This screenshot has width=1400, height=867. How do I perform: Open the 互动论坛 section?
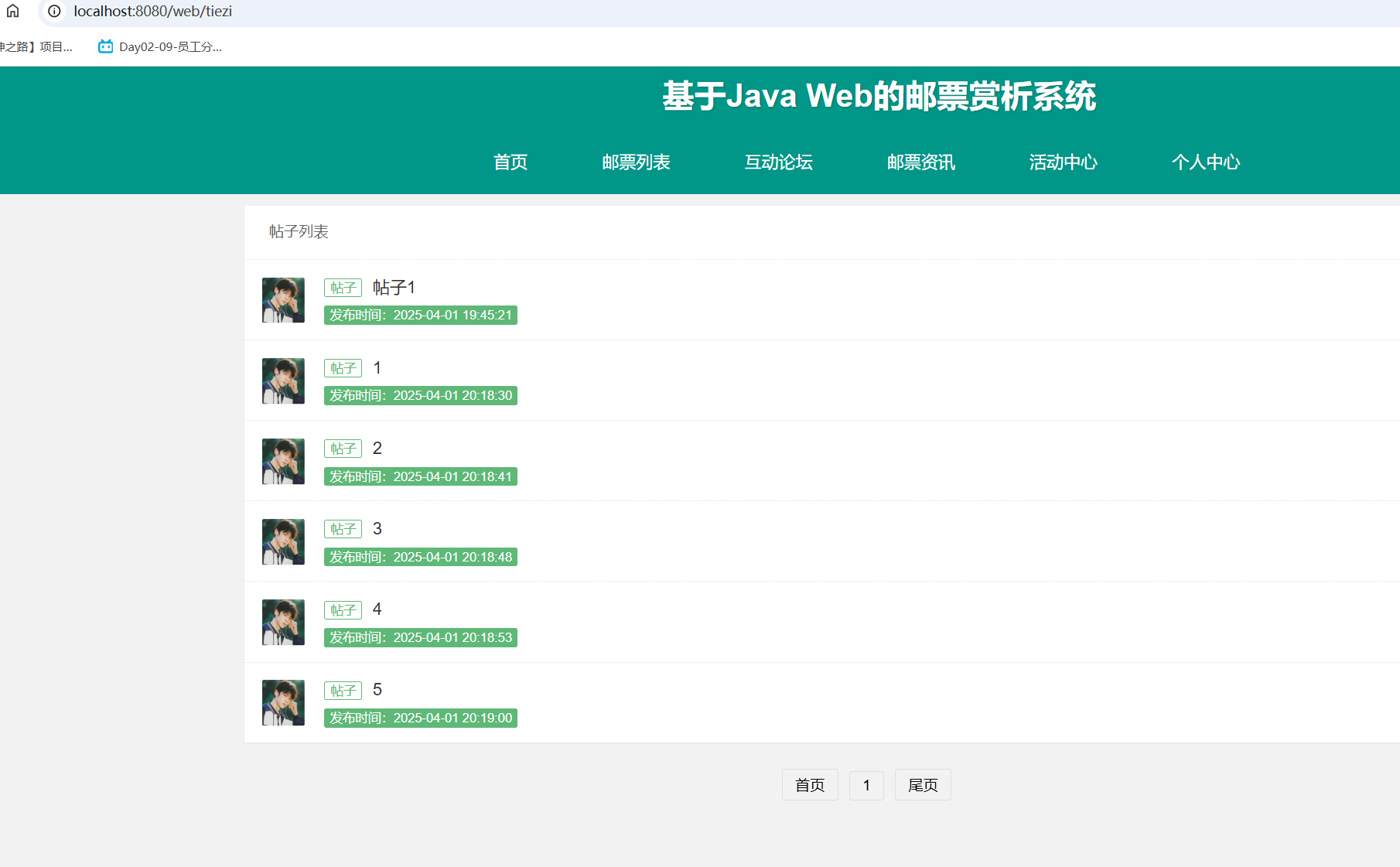click(778, 162)
